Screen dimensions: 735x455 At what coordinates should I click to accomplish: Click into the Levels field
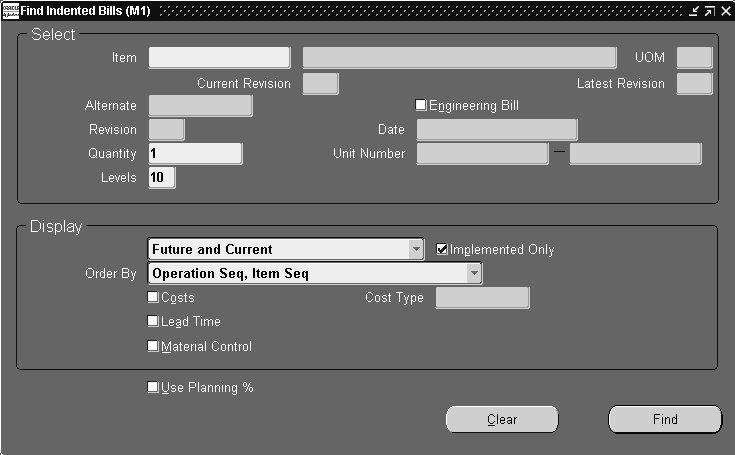pos(162,178)
